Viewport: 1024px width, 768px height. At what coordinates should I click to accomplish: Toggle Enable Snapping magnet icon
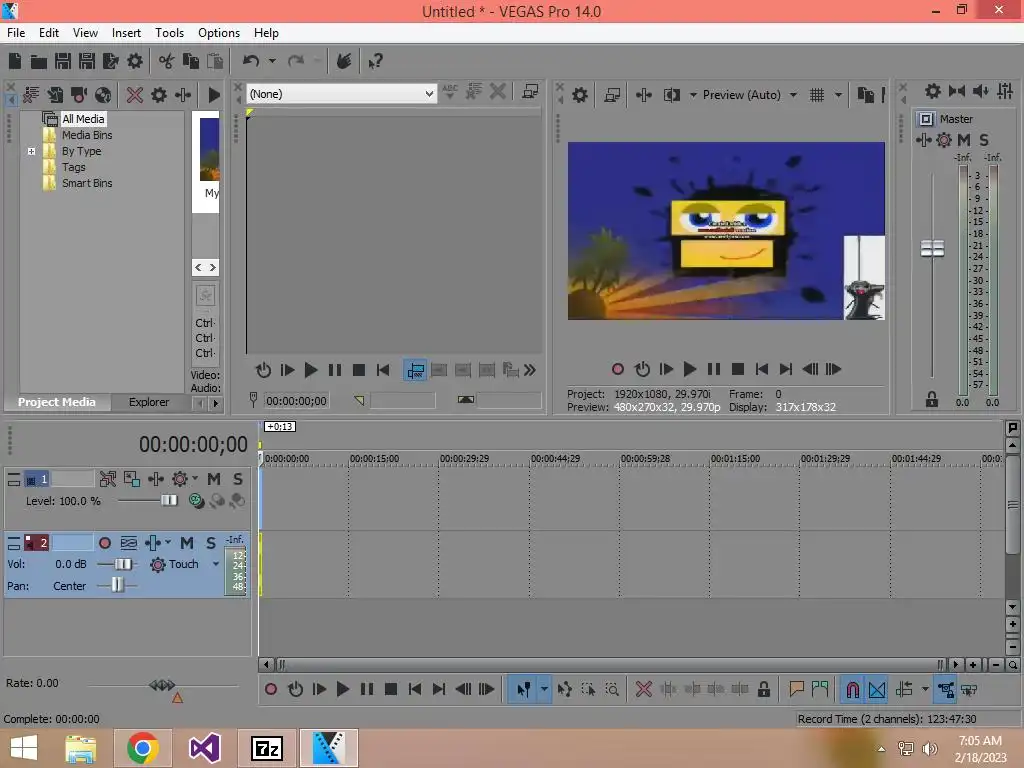pyautogui.click(x=852, y=689)
